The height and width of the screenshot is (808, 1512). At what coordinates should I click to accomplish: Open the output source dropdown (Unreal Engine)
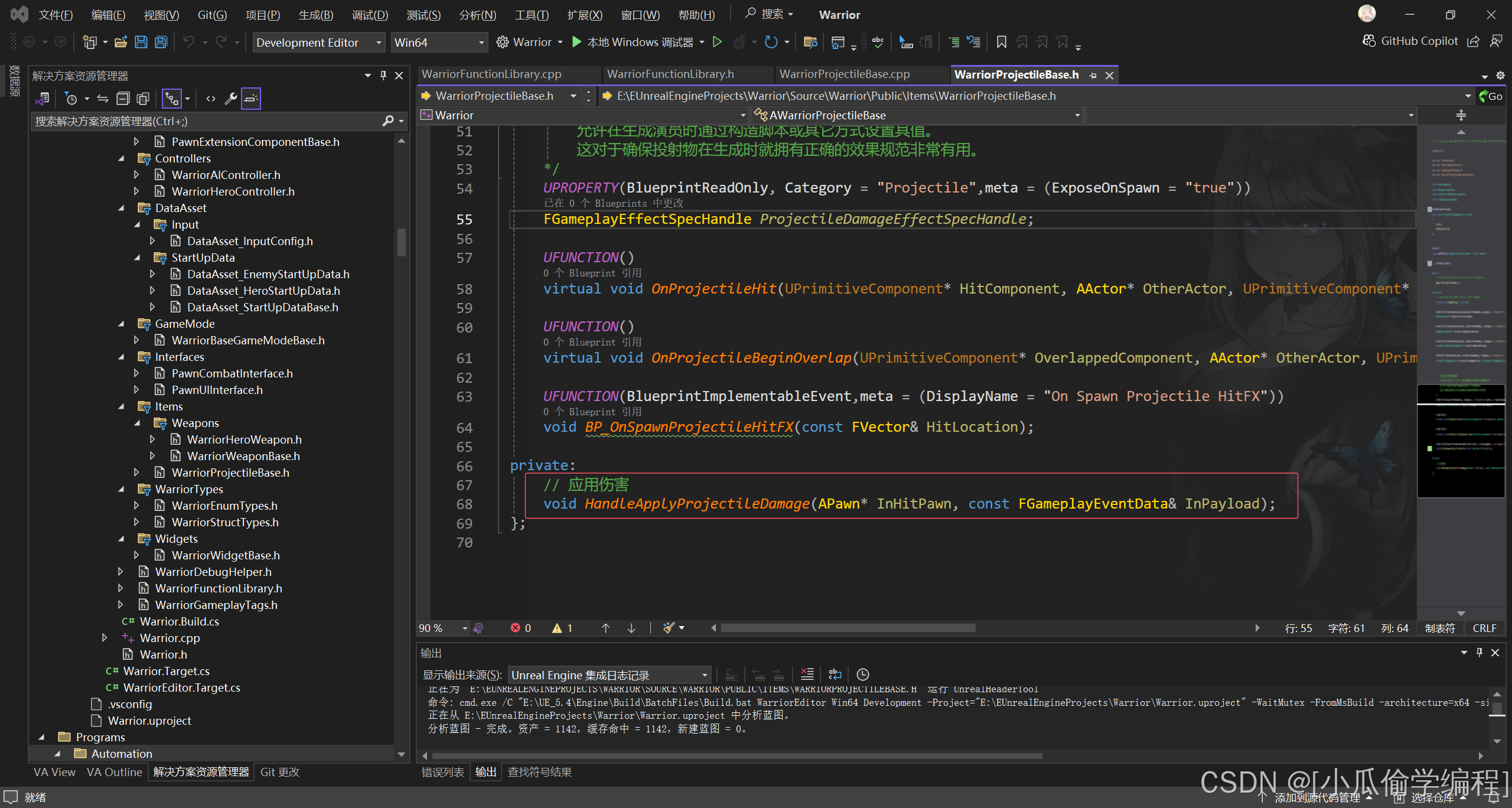click(610, 675)
